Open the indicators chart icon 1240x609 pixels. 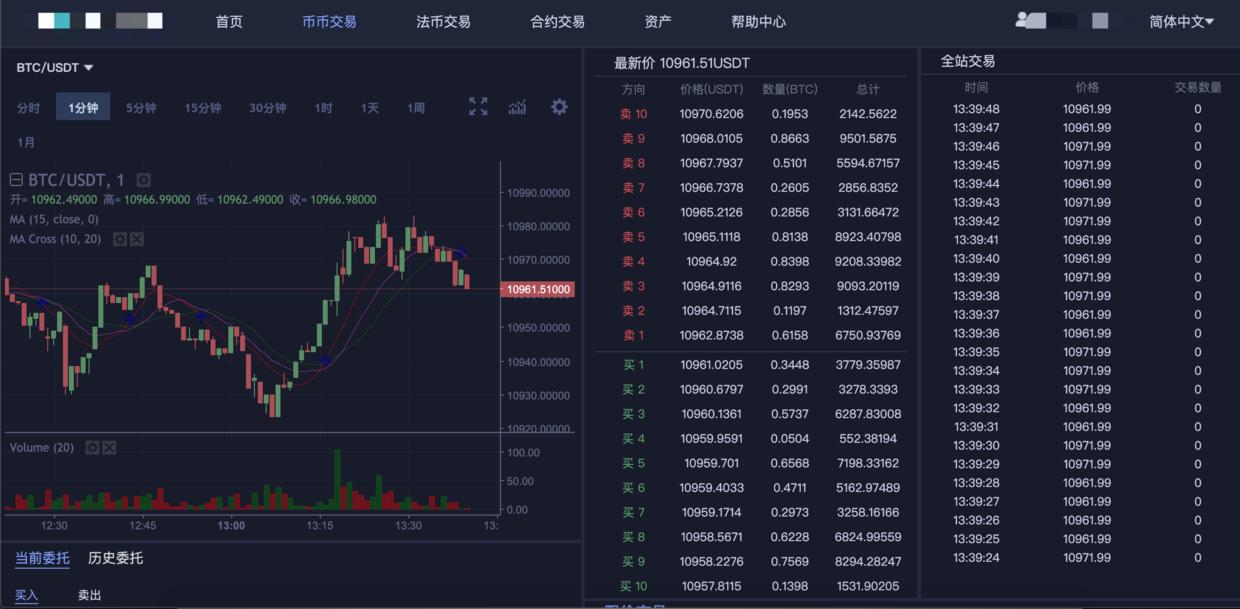[517, 107]
